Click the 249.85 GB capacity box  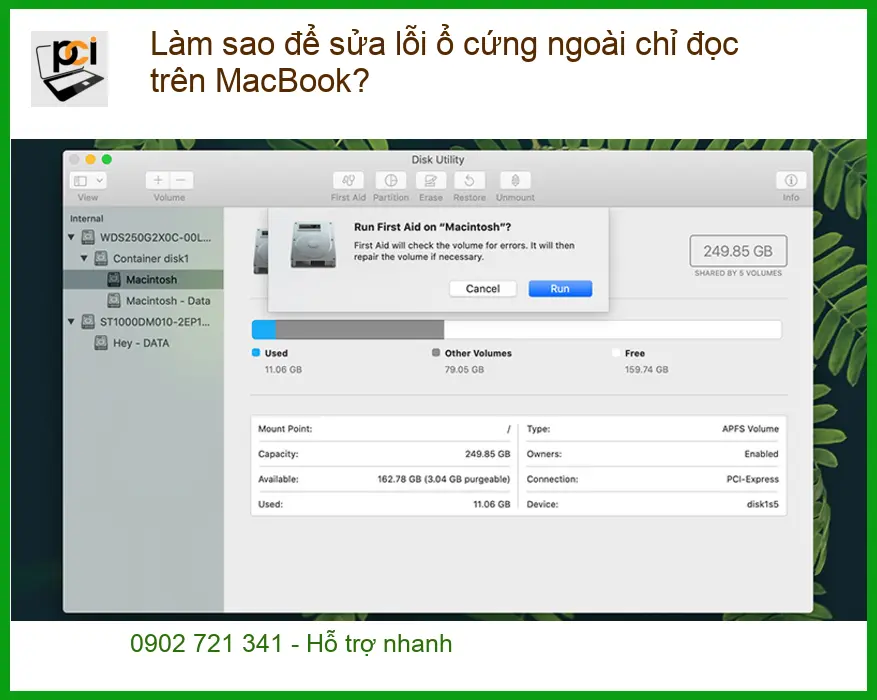(738, 251)
